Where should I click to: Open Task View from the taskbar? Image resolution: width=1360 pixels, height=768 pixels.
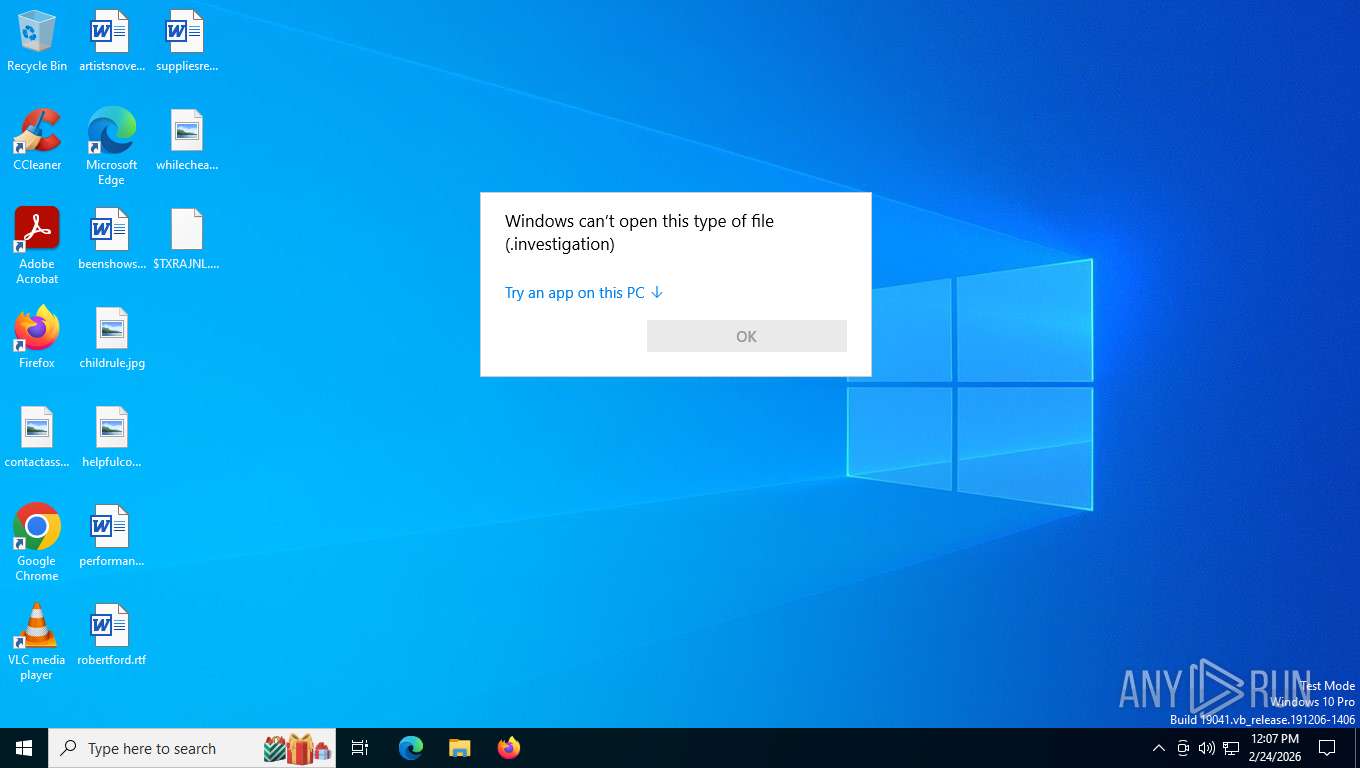pyautogui.click(x=360, y=748)
